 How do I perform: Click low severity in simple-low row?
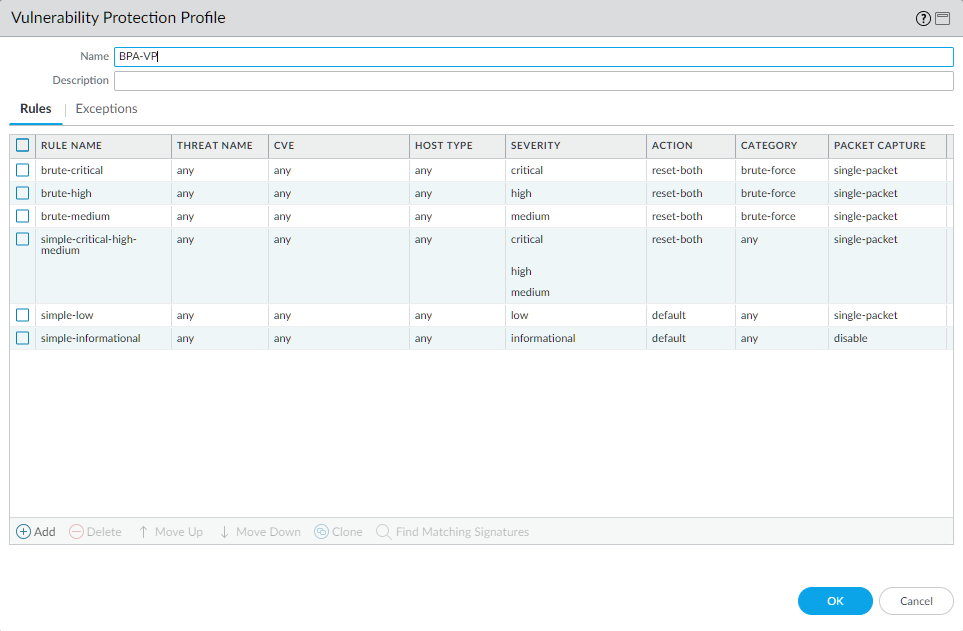pyautogui.click(x=519, y=315)
